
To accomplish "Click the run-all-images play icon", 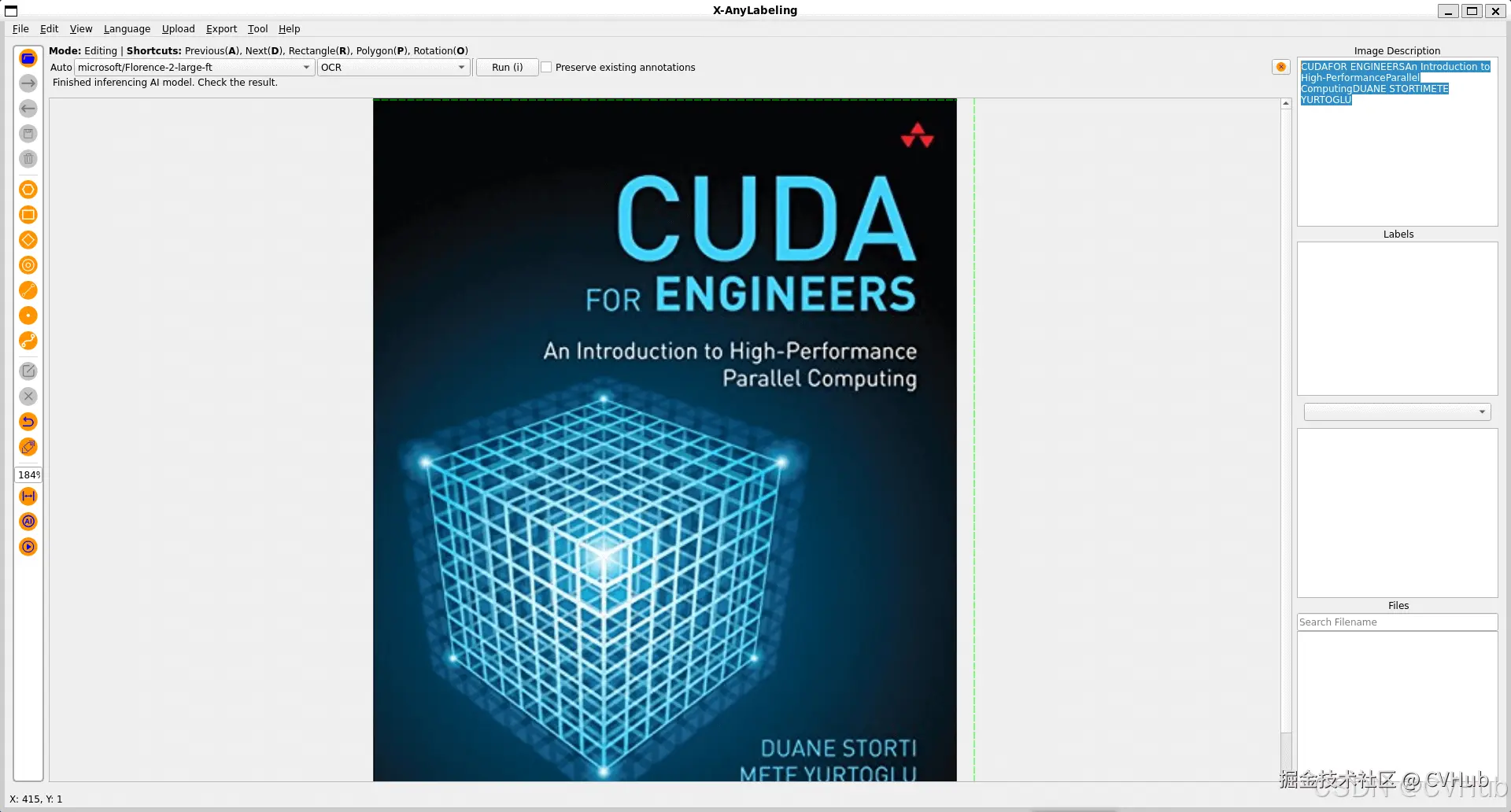I will click(28, 547).
